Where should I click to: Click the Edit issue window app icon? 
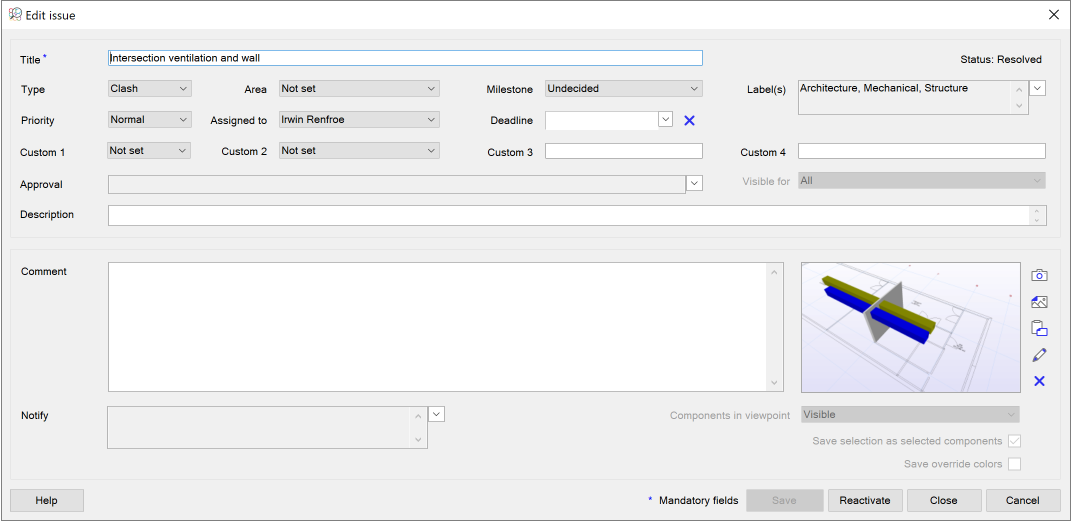tap(14, 14)
